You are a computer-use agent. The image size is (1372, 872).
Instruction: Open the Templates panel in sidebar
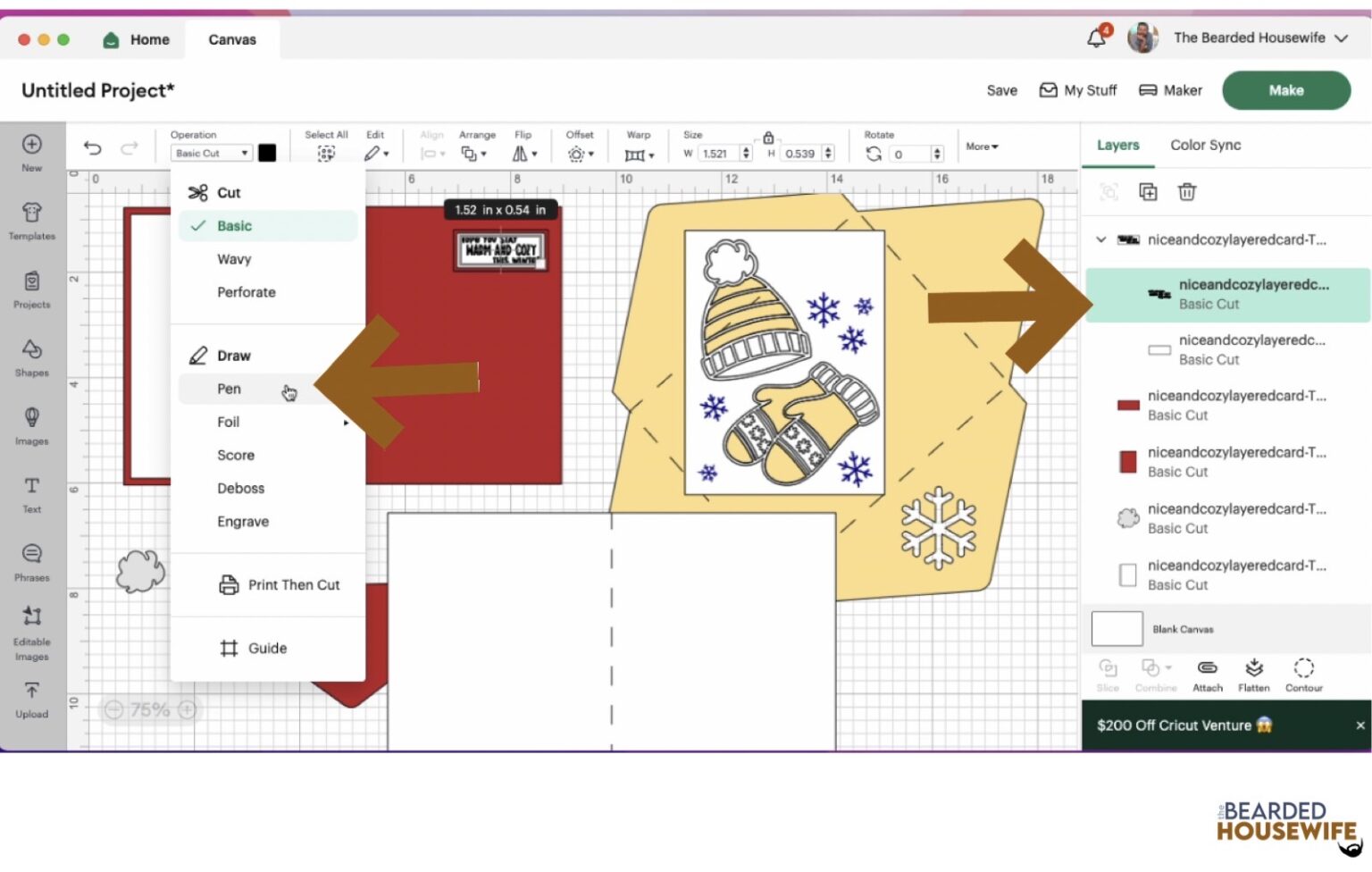(x=32, y=220)
